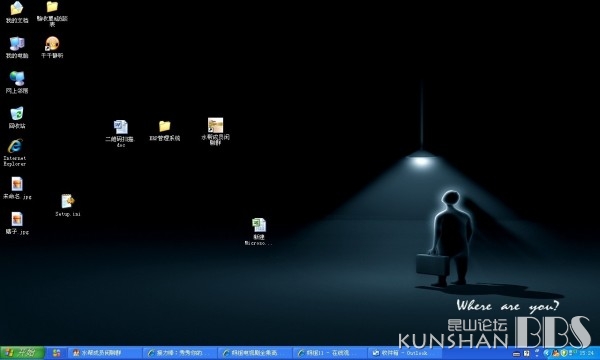Open the Start (开始) menu
The height and width of the screenshot is (360, 600).
click(x=22, y=352)
